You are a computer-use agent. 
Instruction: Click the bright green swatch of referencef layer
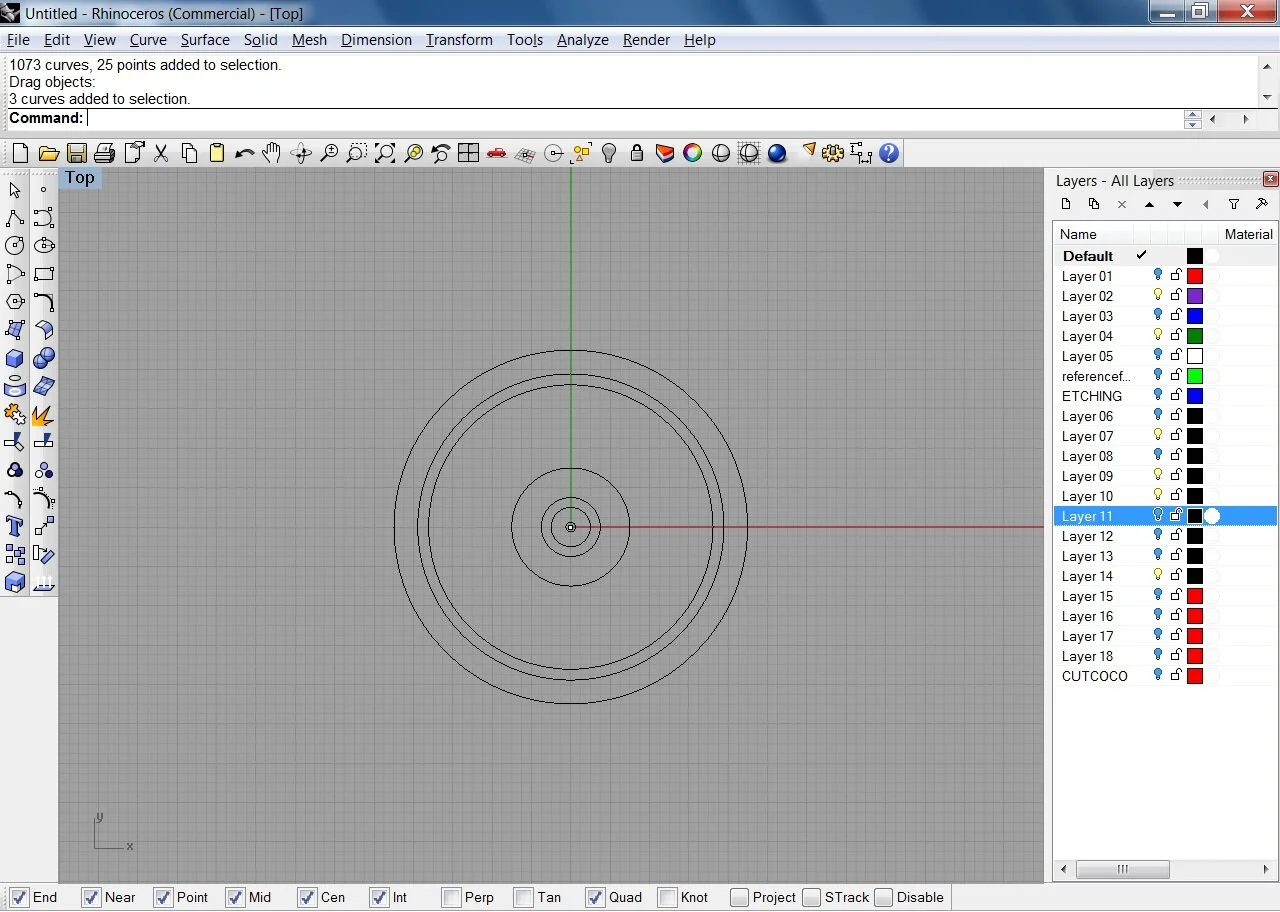[1195, 376]
